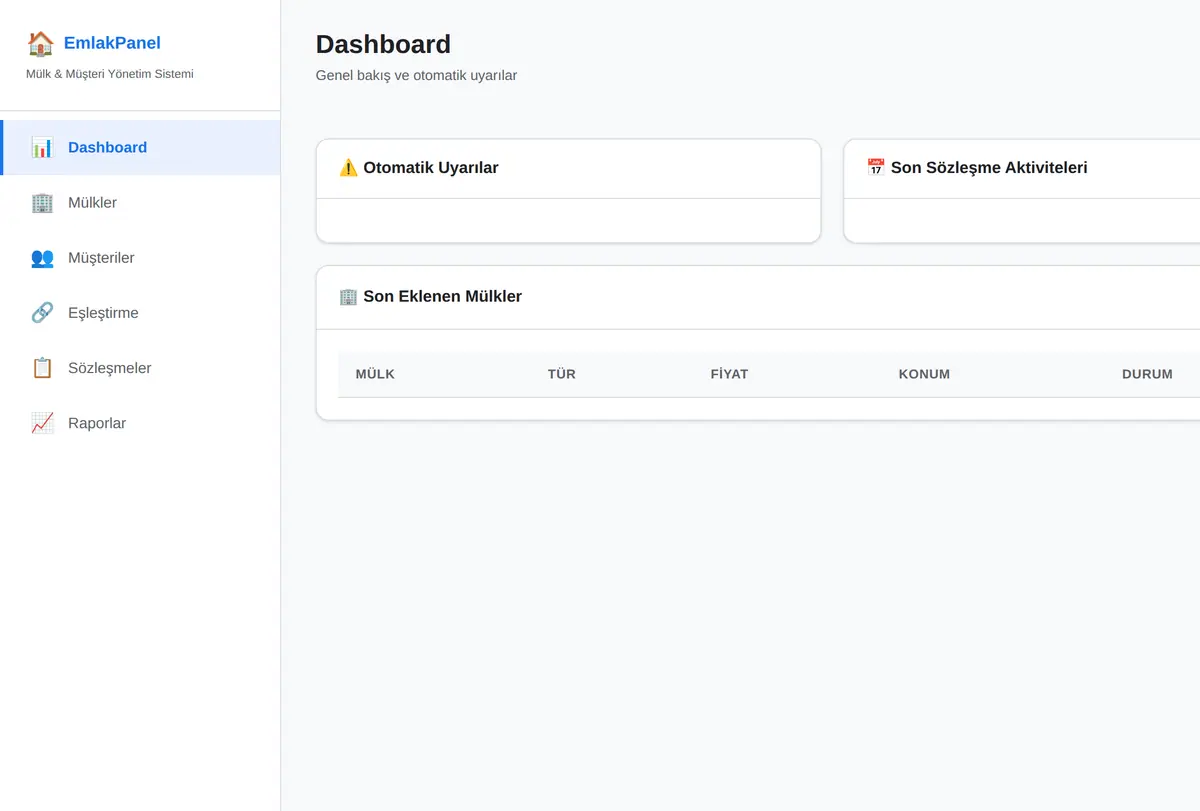Open the Müşteriler page
The width and height of the screenshot is (1200, 811).
(140, 258)
